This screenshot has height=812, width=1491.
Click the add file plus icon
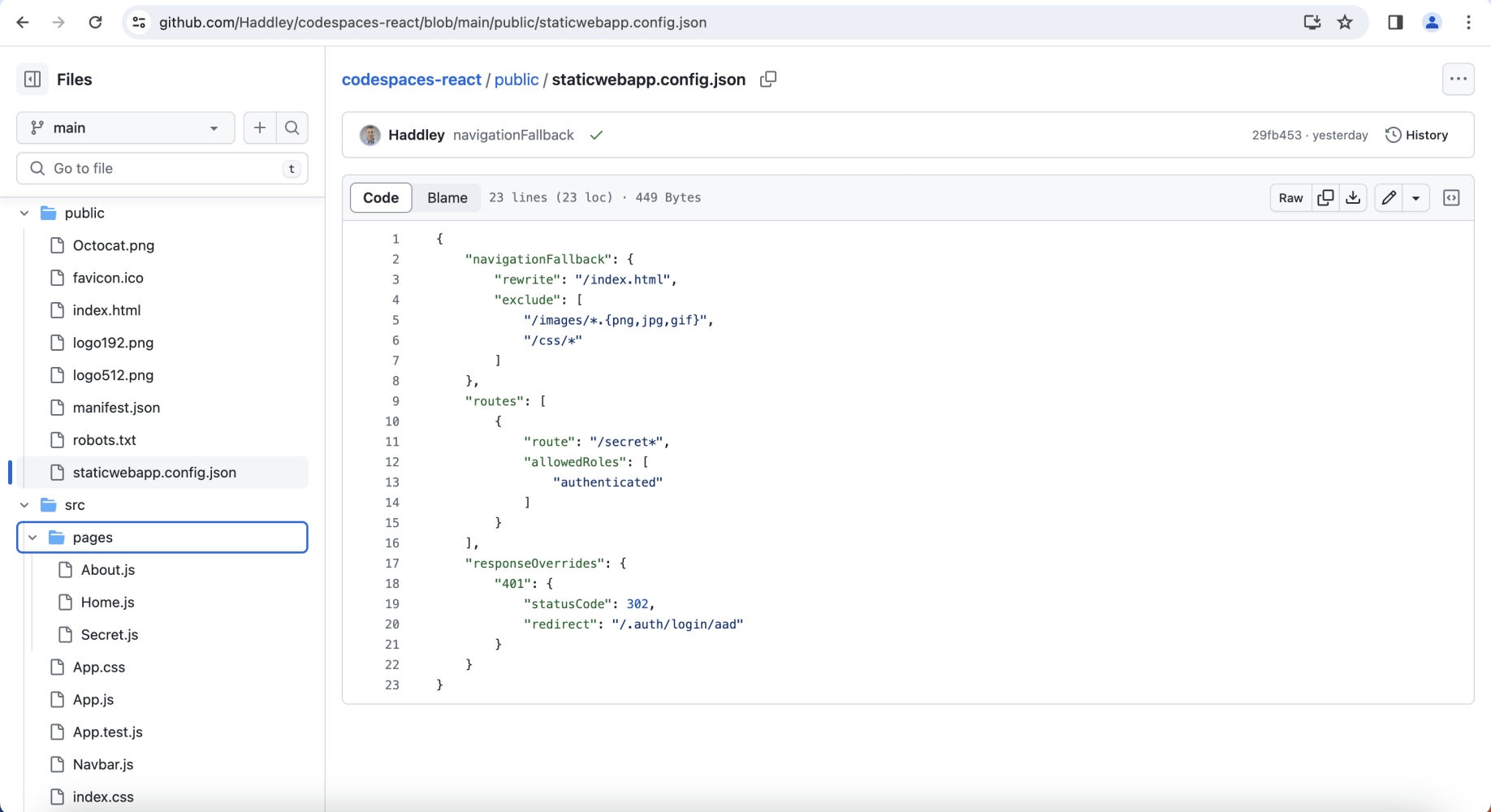[260, 127]
